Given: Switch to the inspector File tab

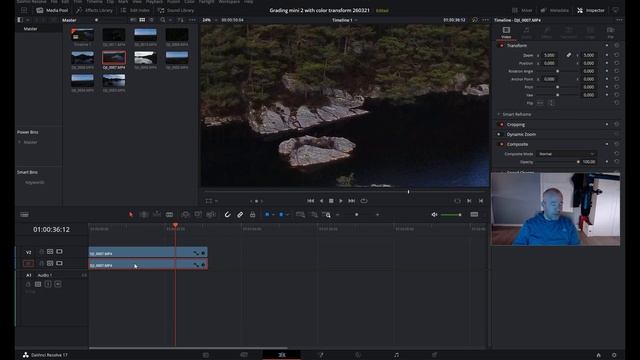Looking at the screenshot, I should pyautogui.click(x=610, y=32).
